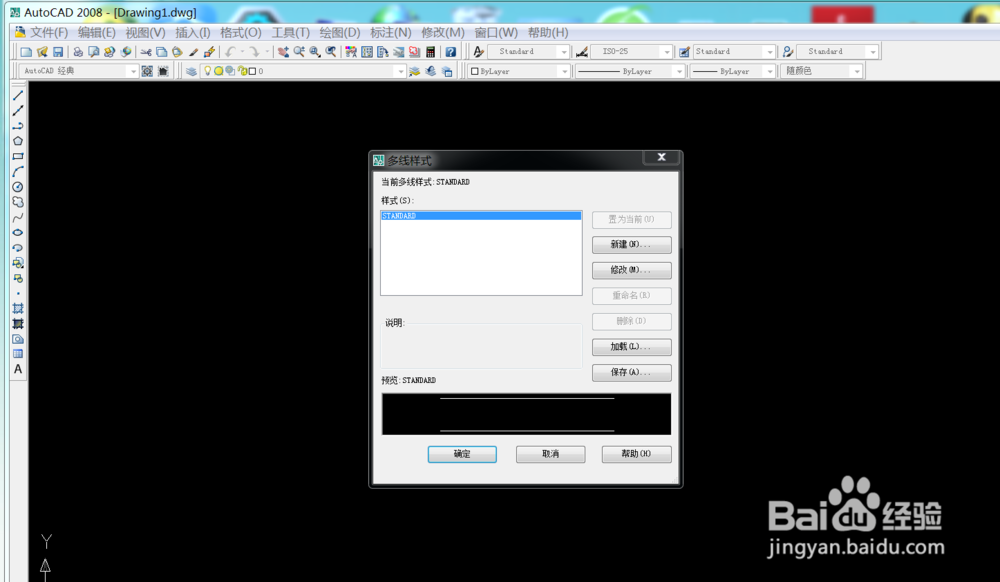Expand the AutoCAD 经典 workspace dropdown
Image resolution: width=1000 pixels, height=582 pixels.
pos(133,71)
